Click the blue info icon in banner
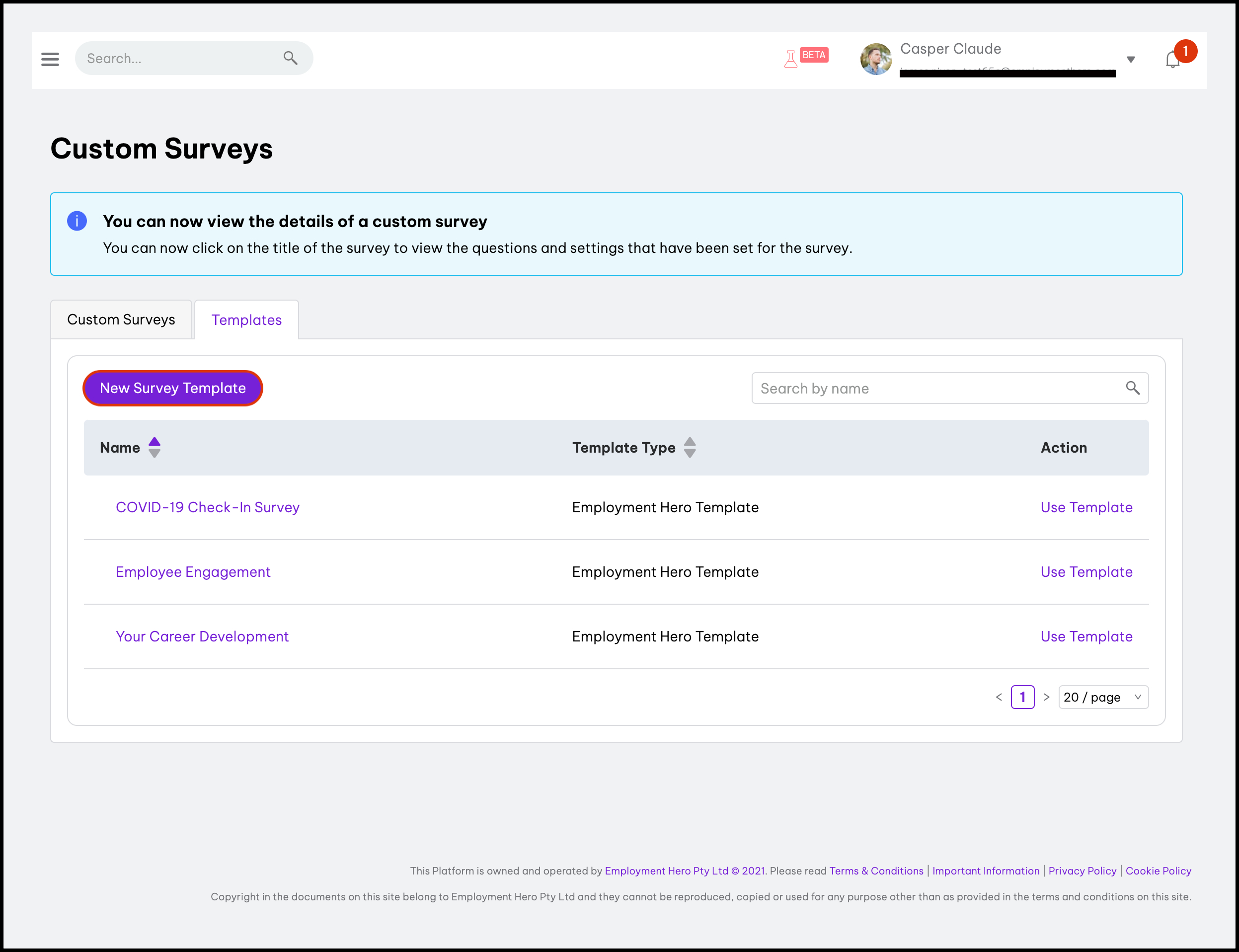 77,221
